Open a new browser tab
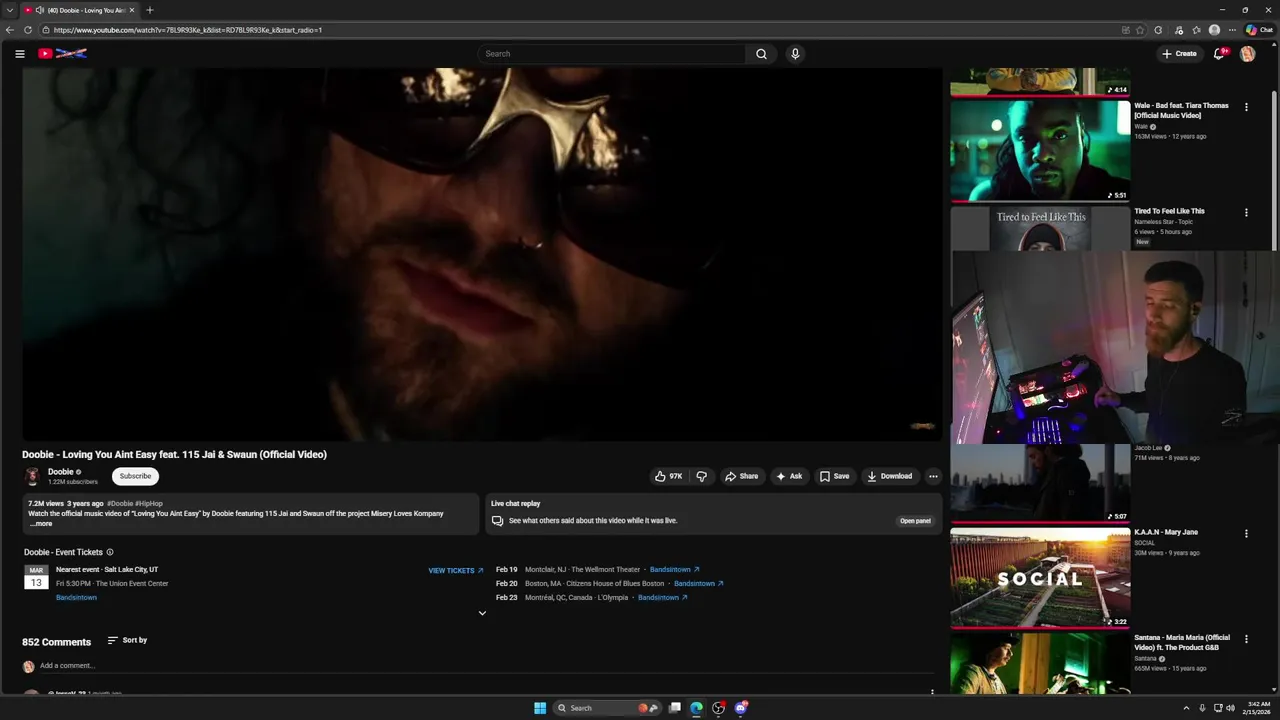This screenshot has height=720, width=1280. click(x=150, y=10)
